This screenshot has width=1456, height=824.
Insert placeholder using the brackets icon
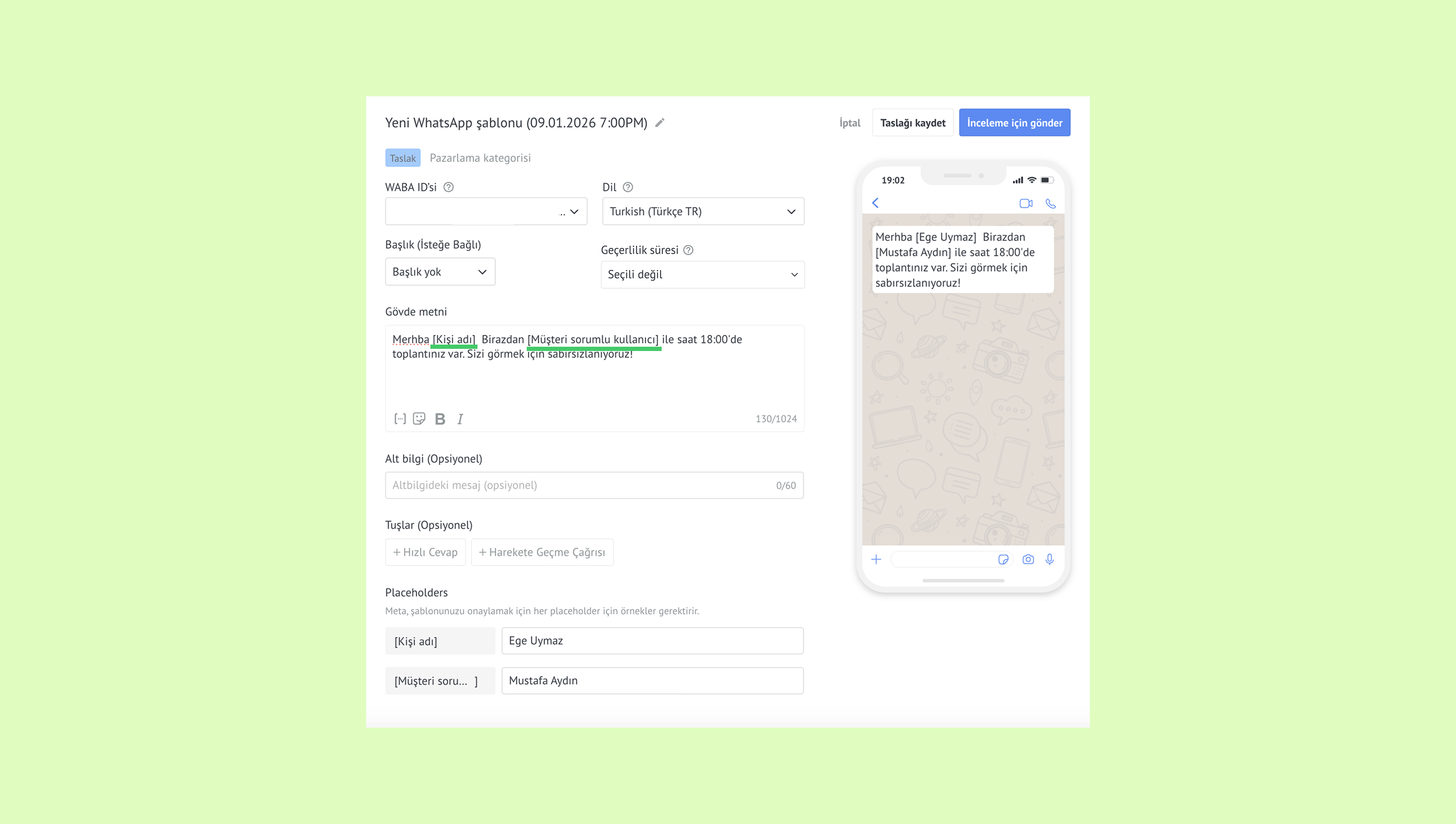click(x=400, y=419)
